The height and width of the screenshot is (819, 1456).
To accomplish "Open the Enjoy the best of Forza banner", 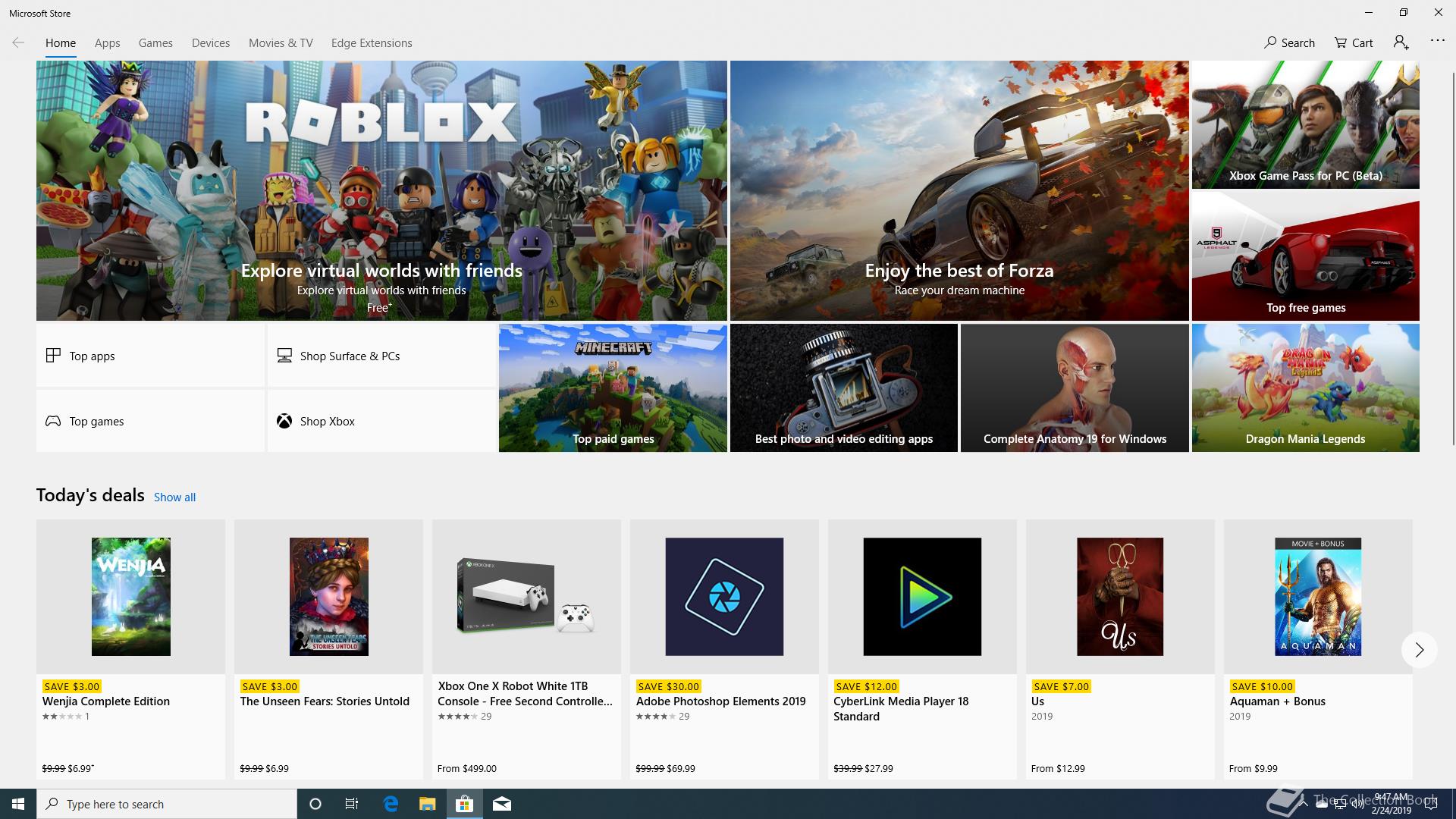I will click(x=959, y=190).
